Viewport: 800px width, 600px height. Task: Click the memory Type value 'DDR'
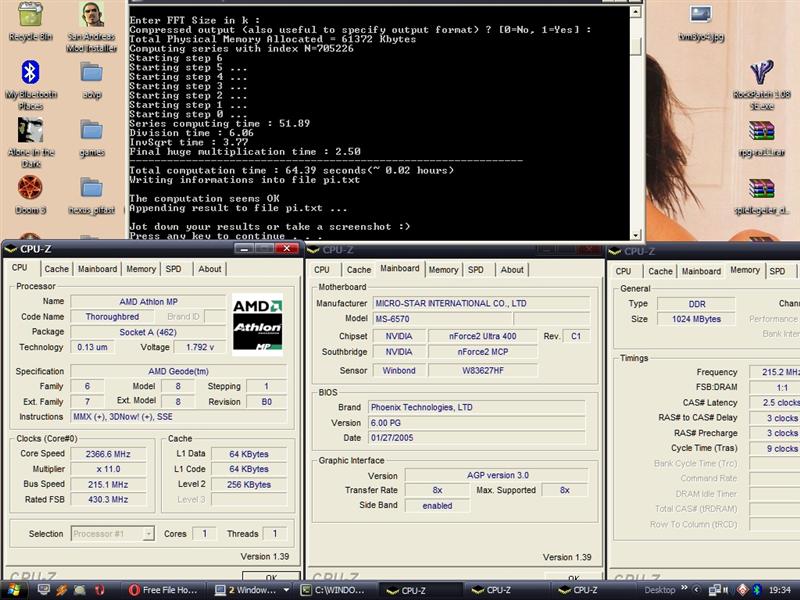coord(696,304)
